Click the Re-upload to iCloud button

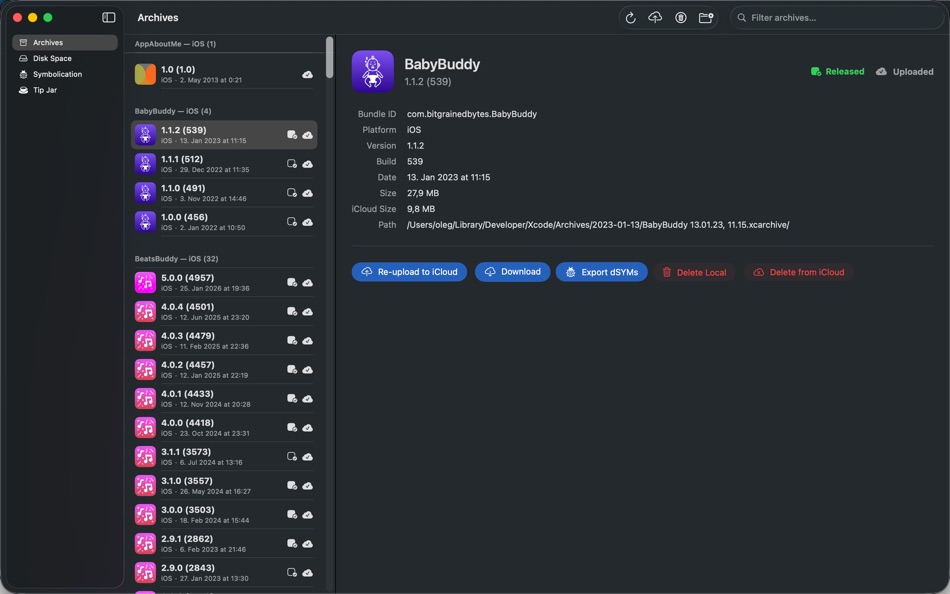click(409, 272)
